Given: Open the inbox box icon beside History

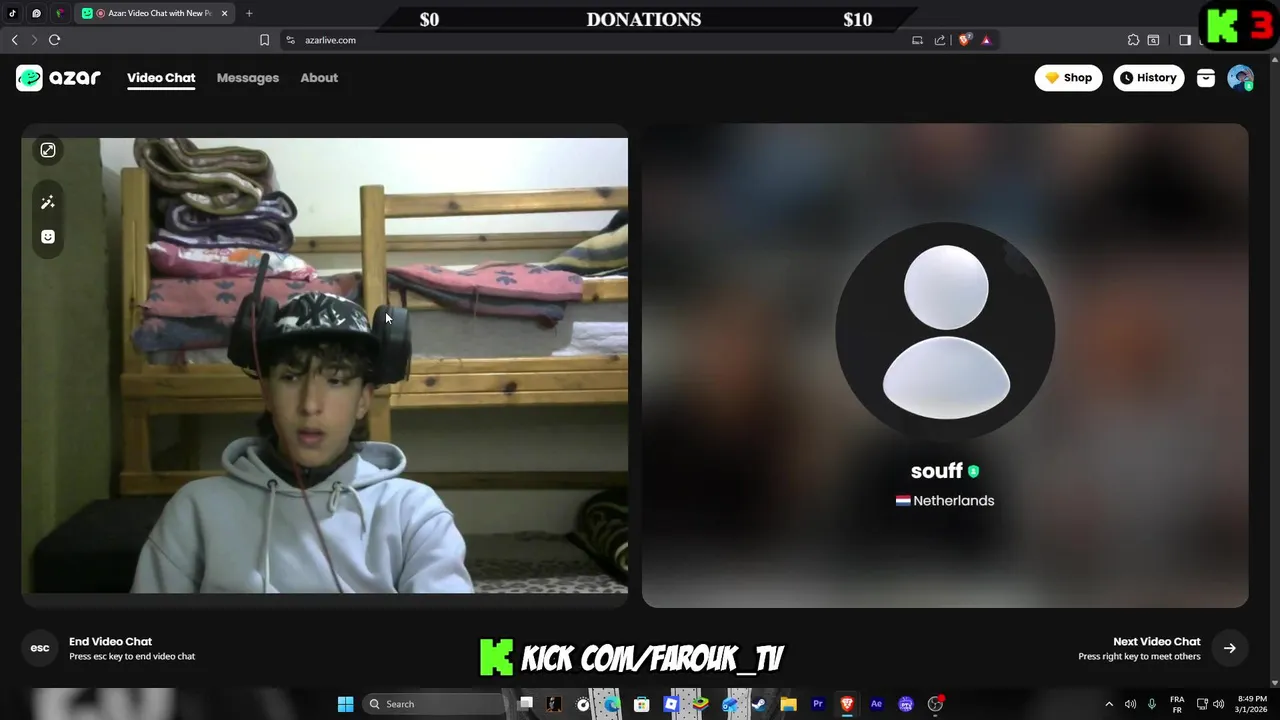Looking at the screenshot, I should 1206,78.
